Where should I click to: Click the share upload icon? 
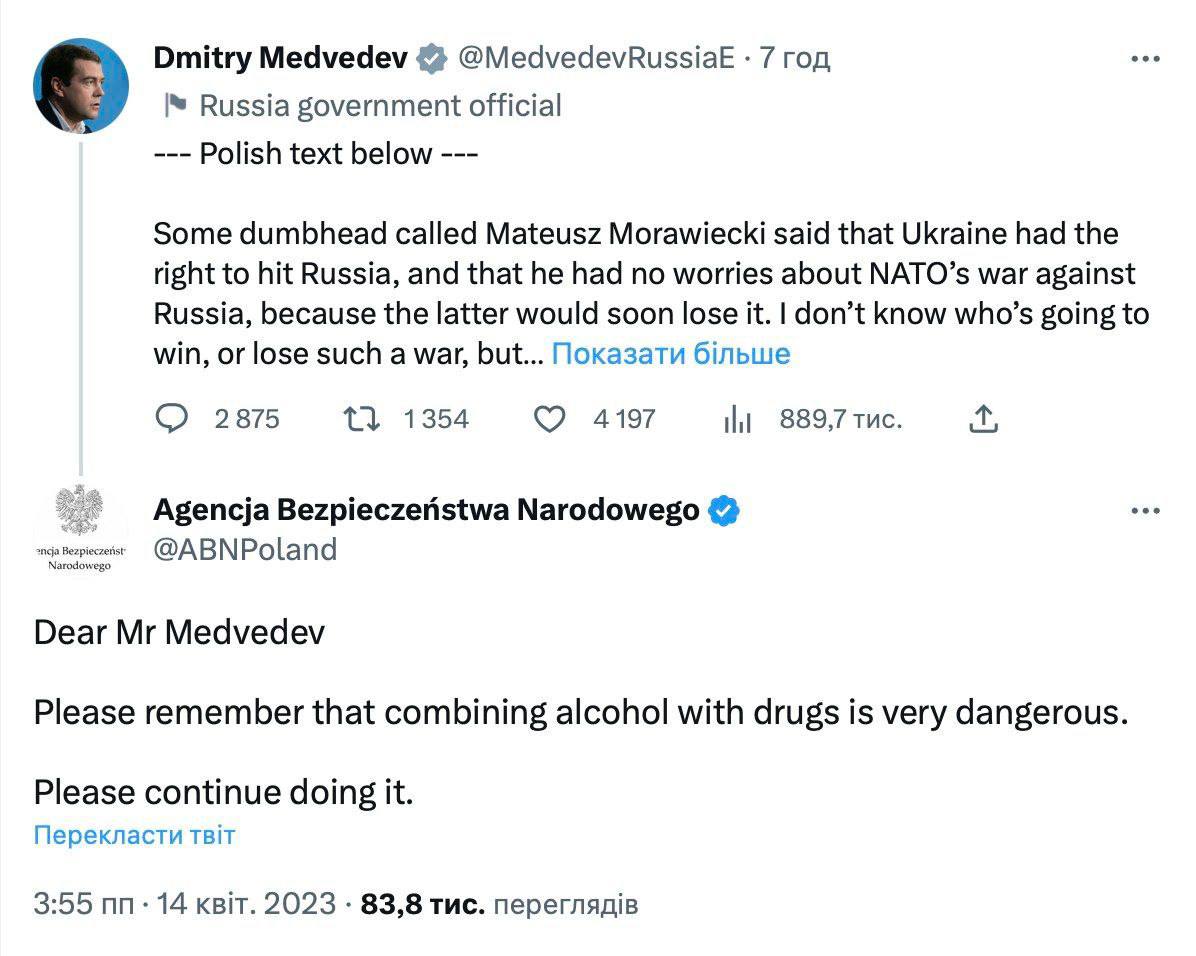click(984, 418)
